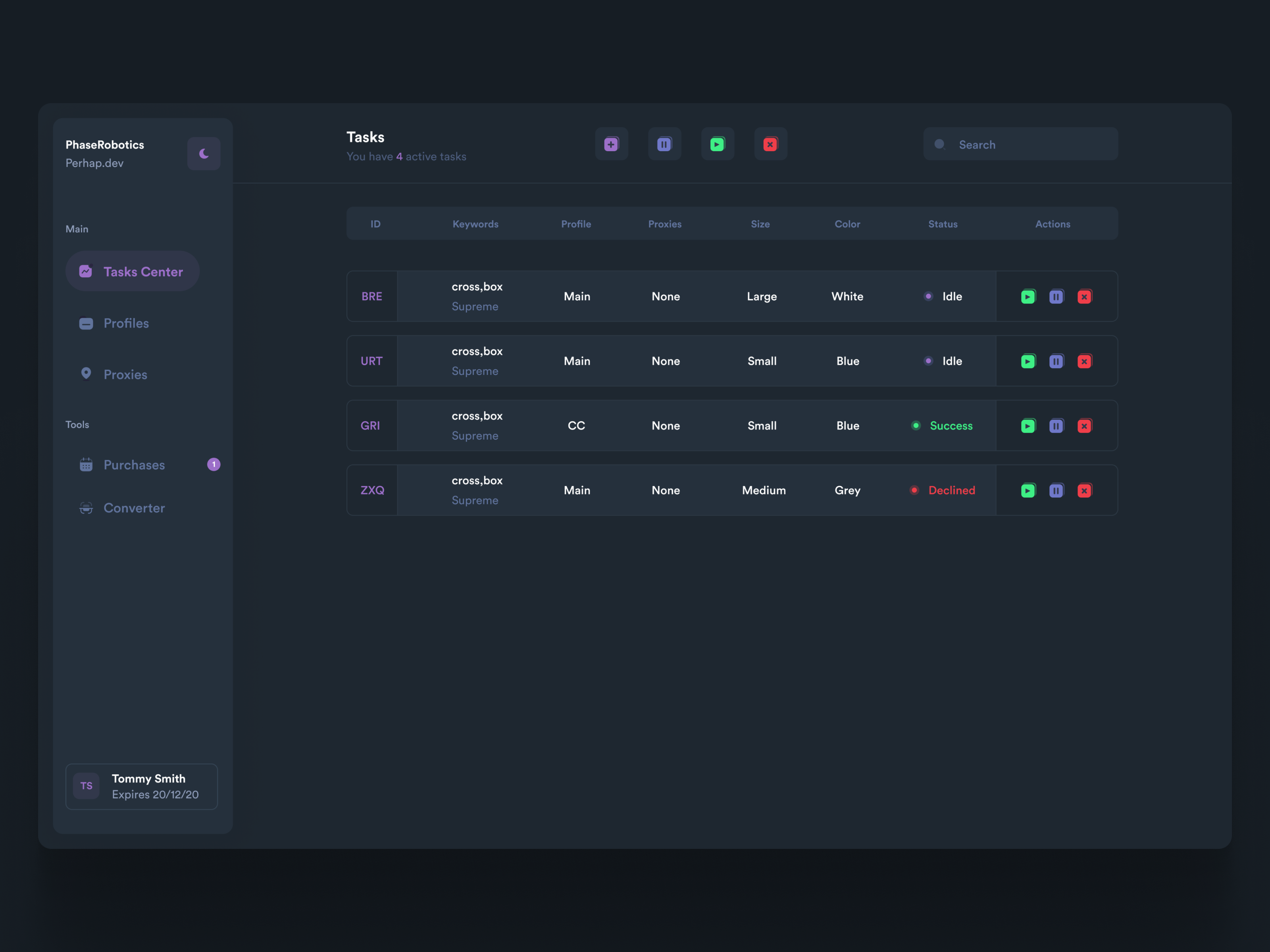Delete all tasks with header red X
The width and height of the screenshot is (1270, 952).
pos(770,144)
